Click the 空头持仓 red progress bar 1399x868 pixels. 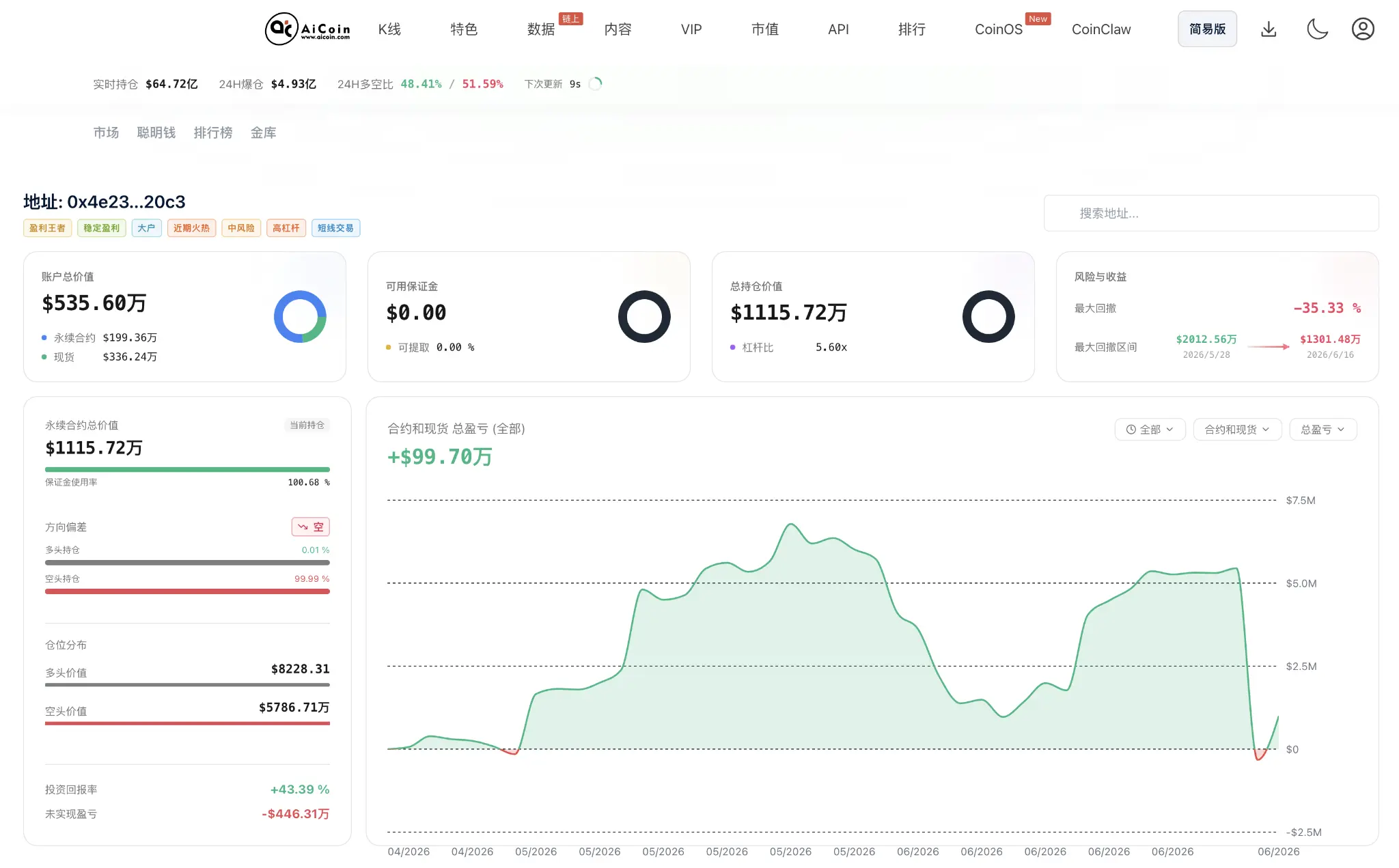click(x=187, y=591)
